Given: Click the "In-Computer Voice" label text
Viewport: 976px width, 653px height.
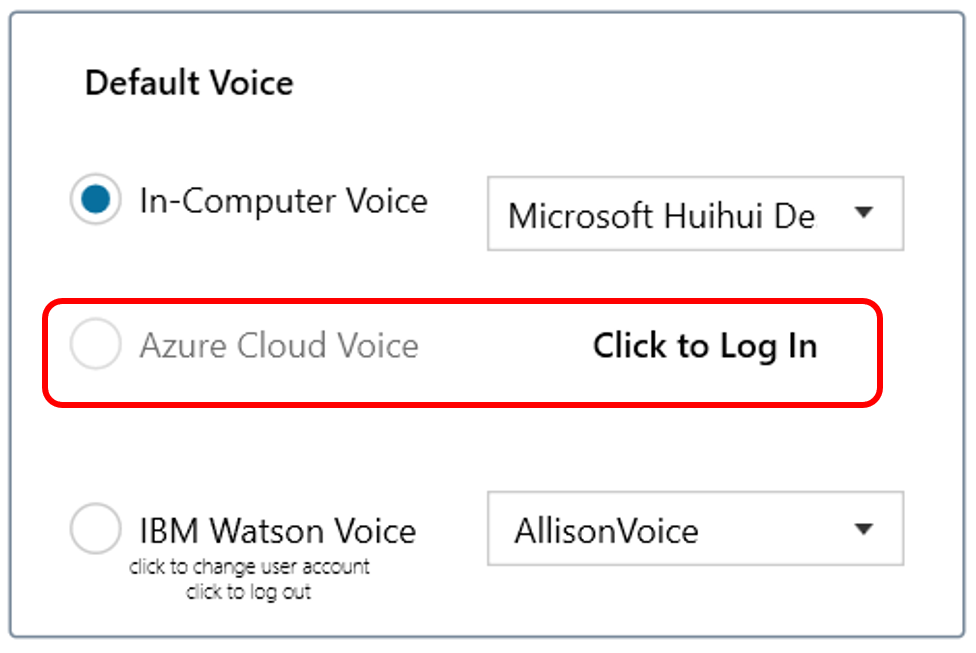Looking at the screenshot, I should tap(283, 201).
